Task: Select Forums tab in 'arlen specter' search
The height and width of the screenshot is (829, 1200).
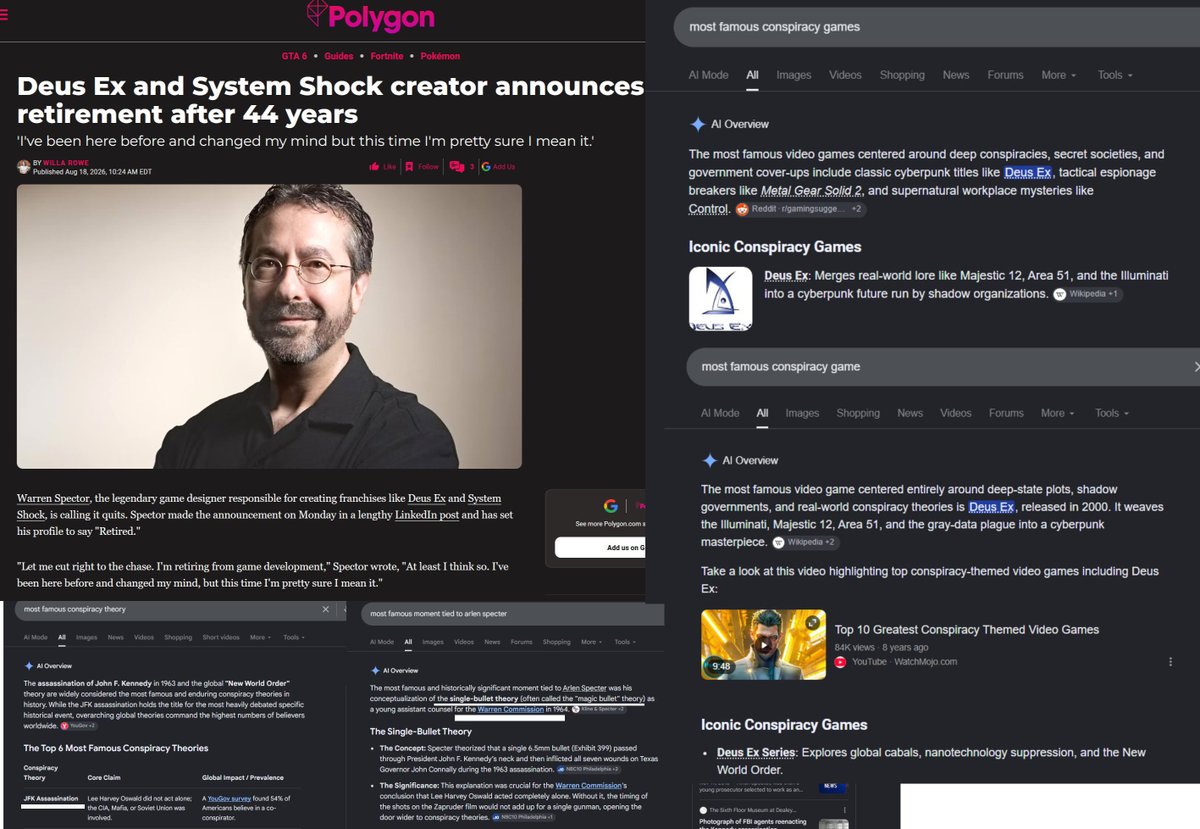Action: pyautogui.click(x=521, y=642)
